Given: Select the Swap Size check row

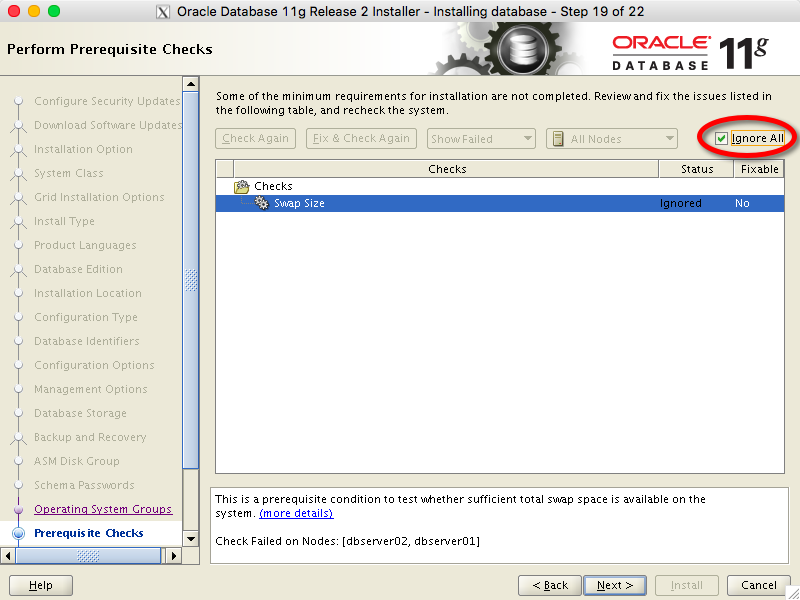Looking at the screenshot, I should click(450, 203).
